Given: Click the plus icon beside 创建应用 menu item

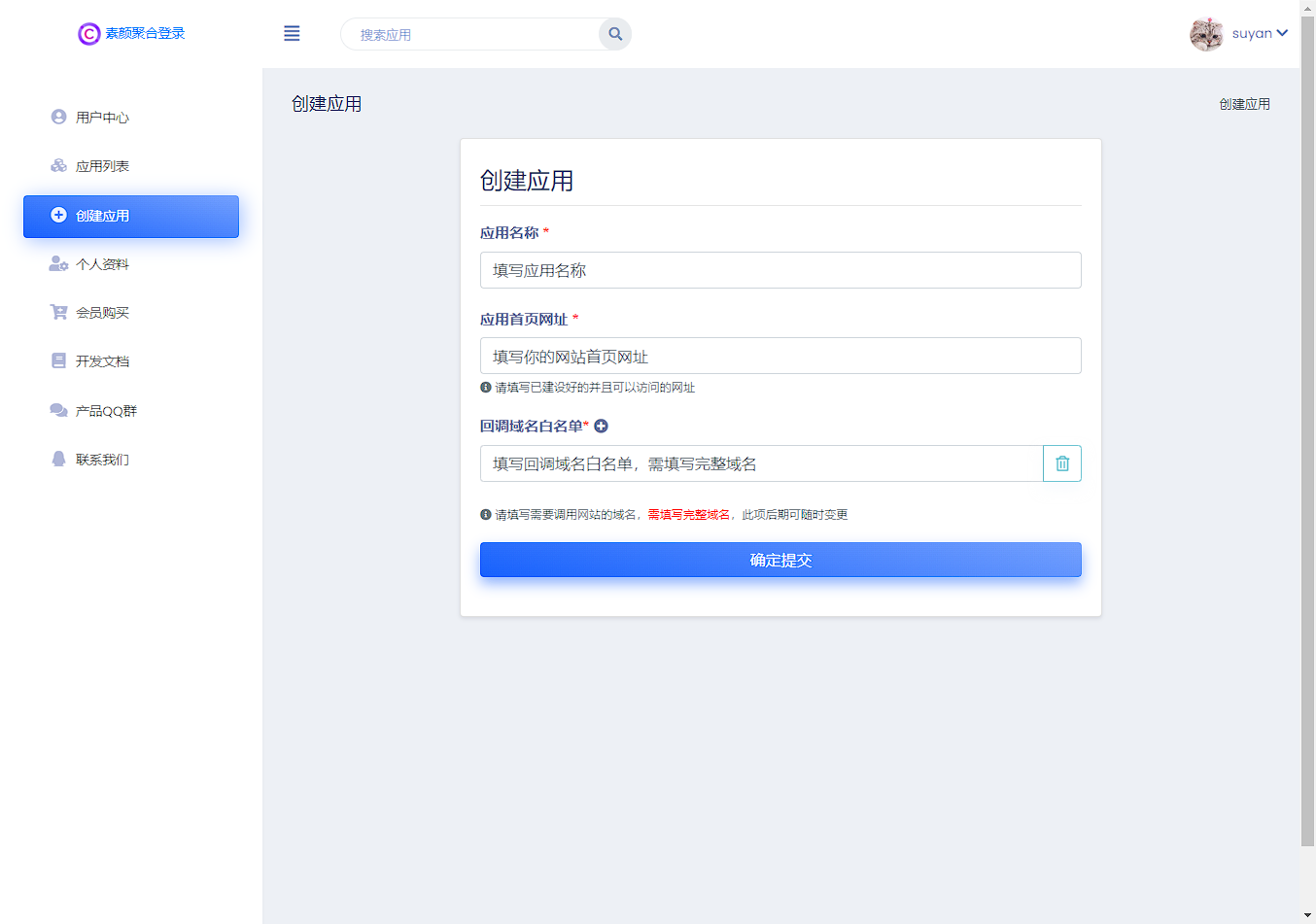Looking at the screenshot, I should click(x=58, y=216).
